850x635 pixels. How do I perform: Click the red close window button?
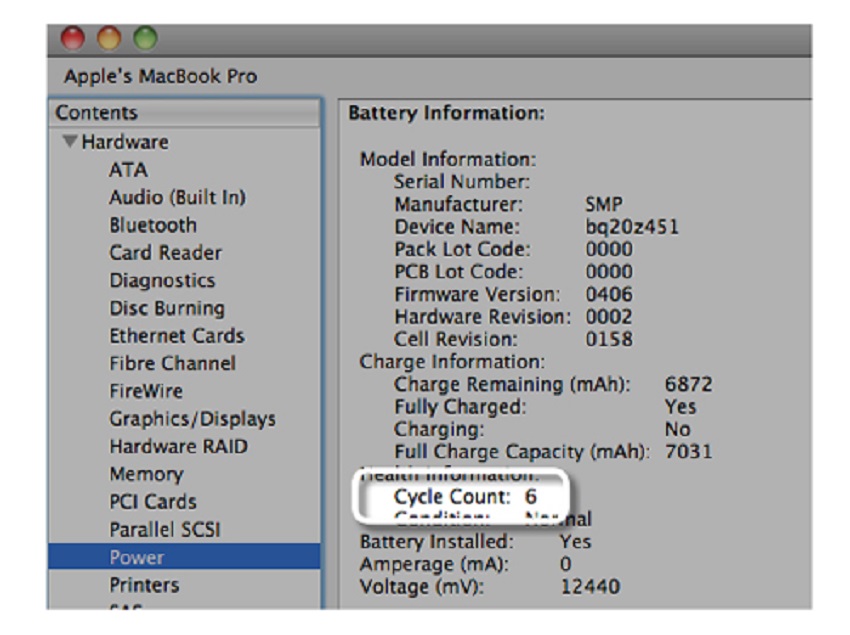coord(73,39)
